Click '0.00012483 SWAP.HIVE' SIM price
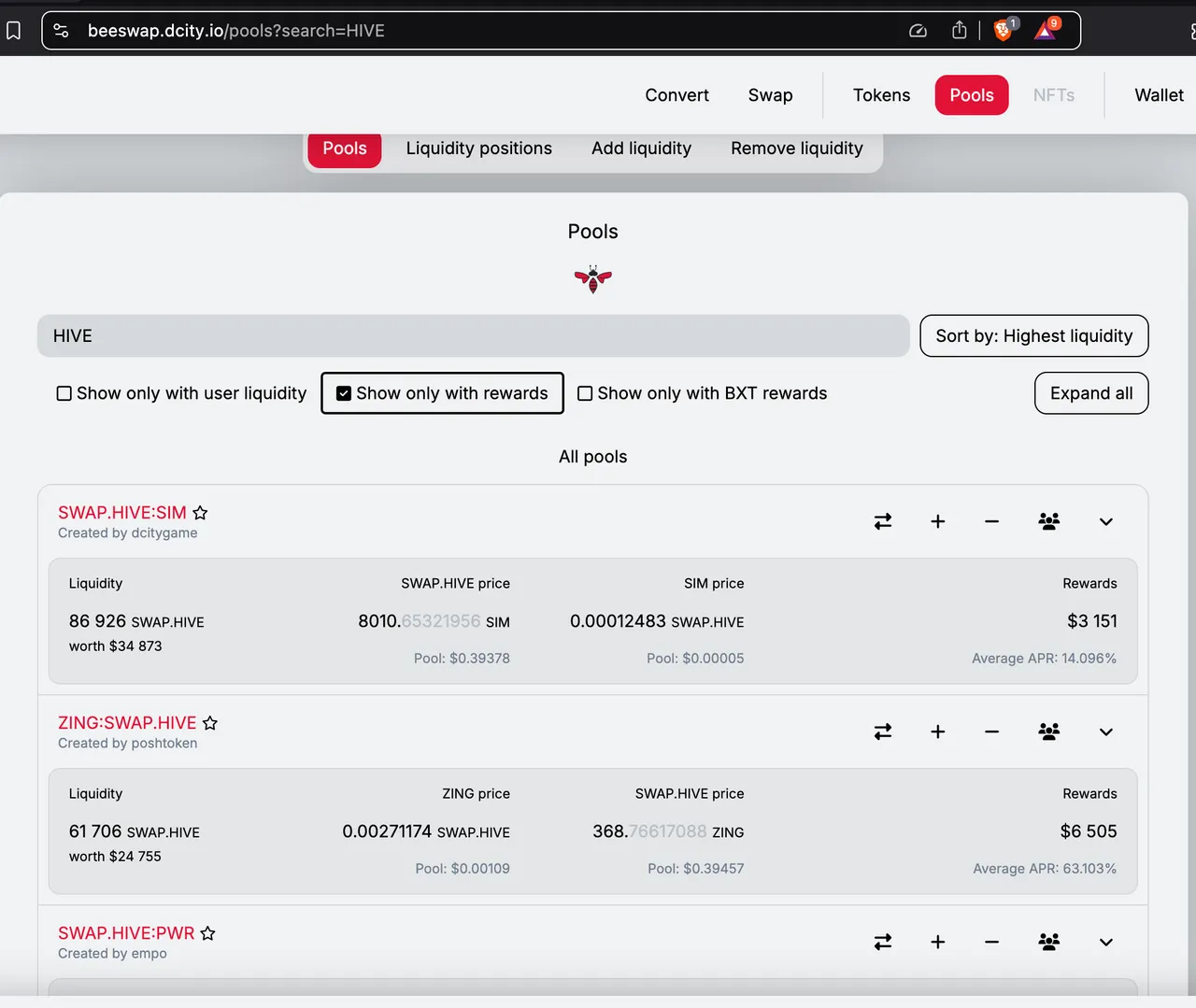 coord(657,621)
